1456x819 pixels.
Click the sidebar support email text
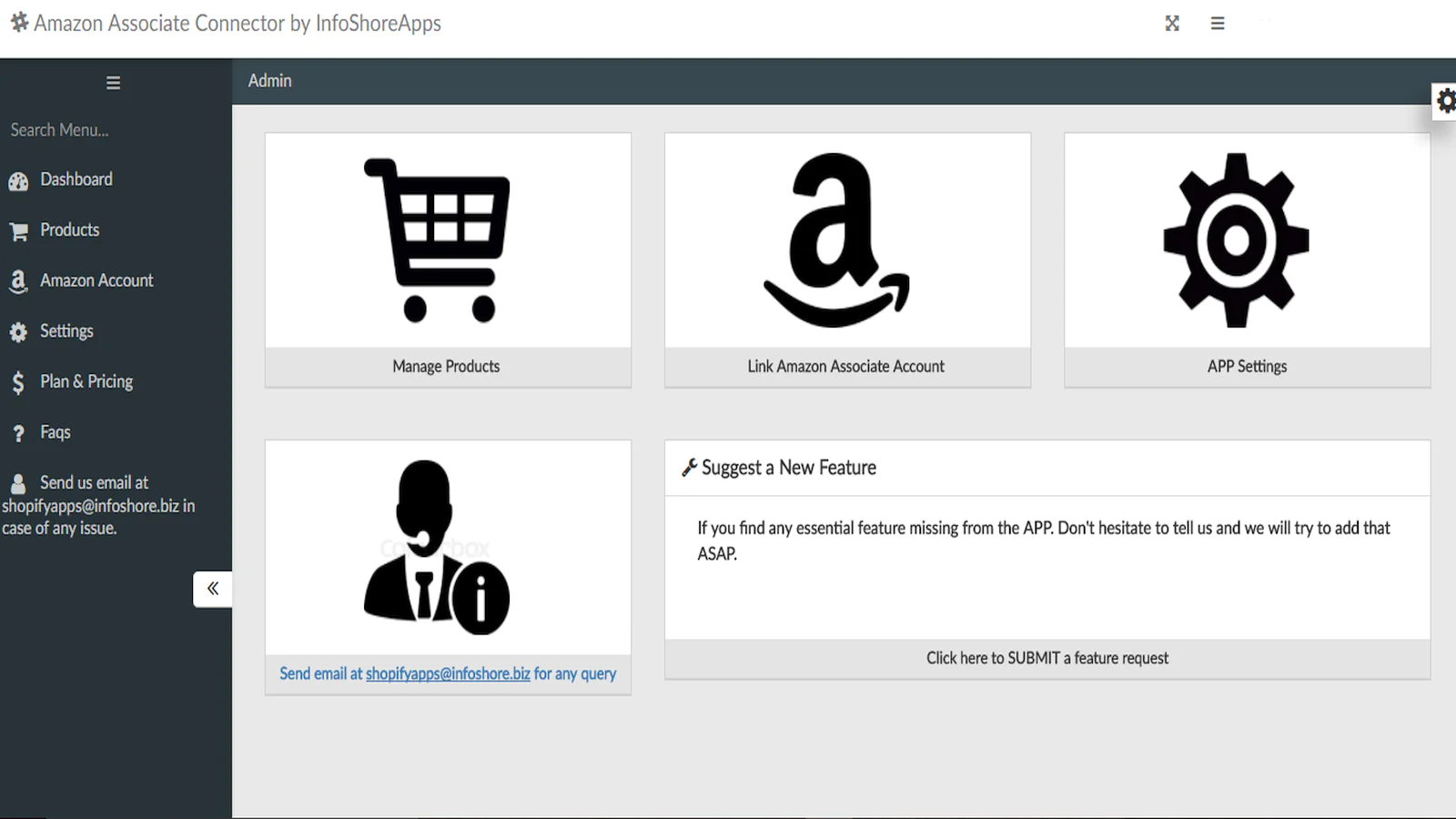tap(98, 505)
